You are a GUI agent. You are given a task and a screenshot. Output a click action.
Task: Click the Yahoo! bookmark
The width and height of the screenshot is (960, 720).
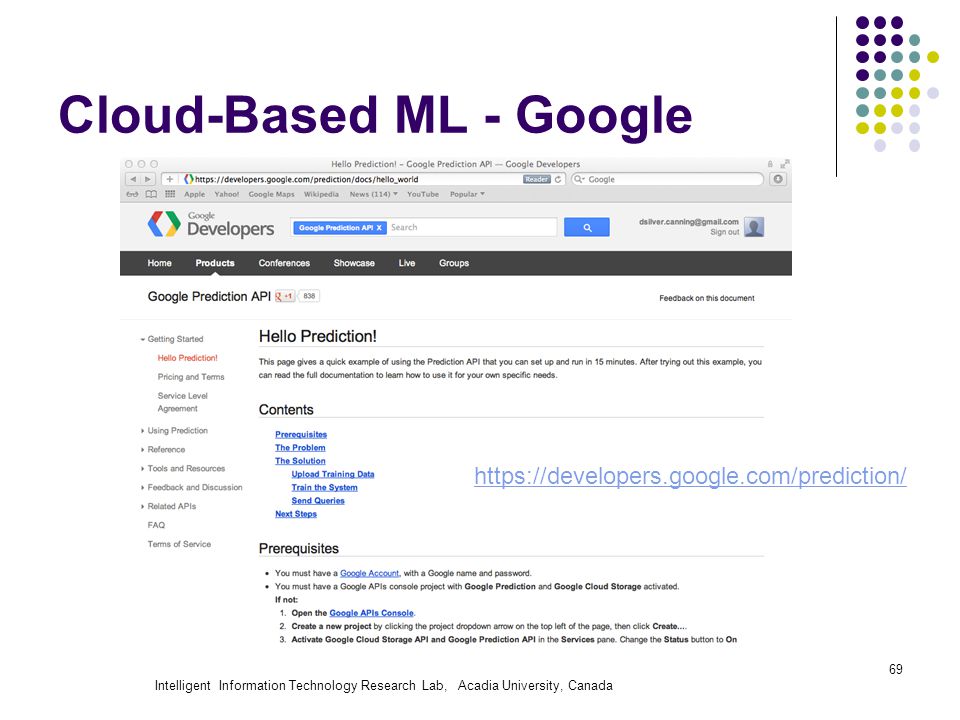227,194
